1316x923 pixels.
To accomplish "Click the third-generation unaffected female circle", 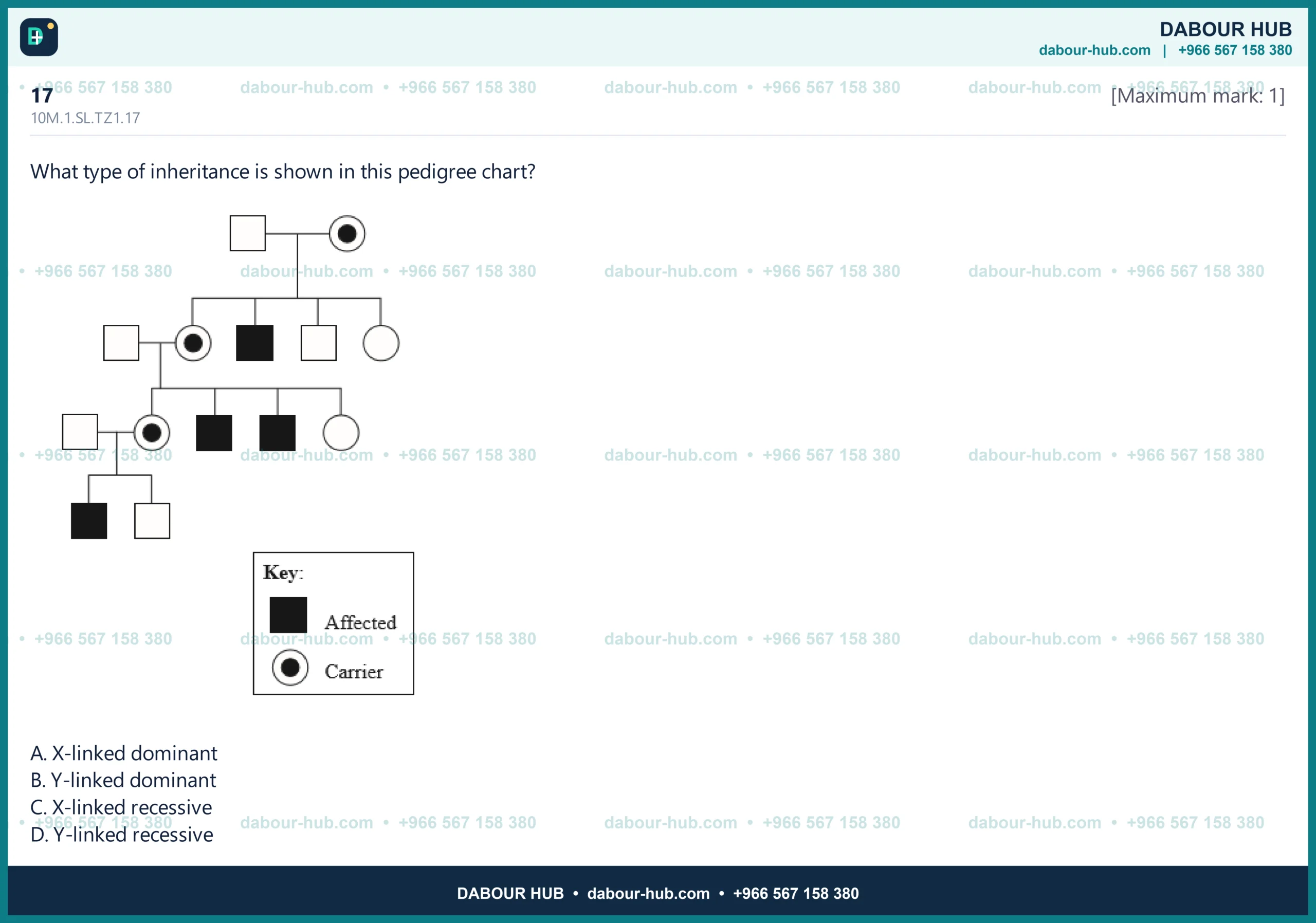I will [341, 433].
